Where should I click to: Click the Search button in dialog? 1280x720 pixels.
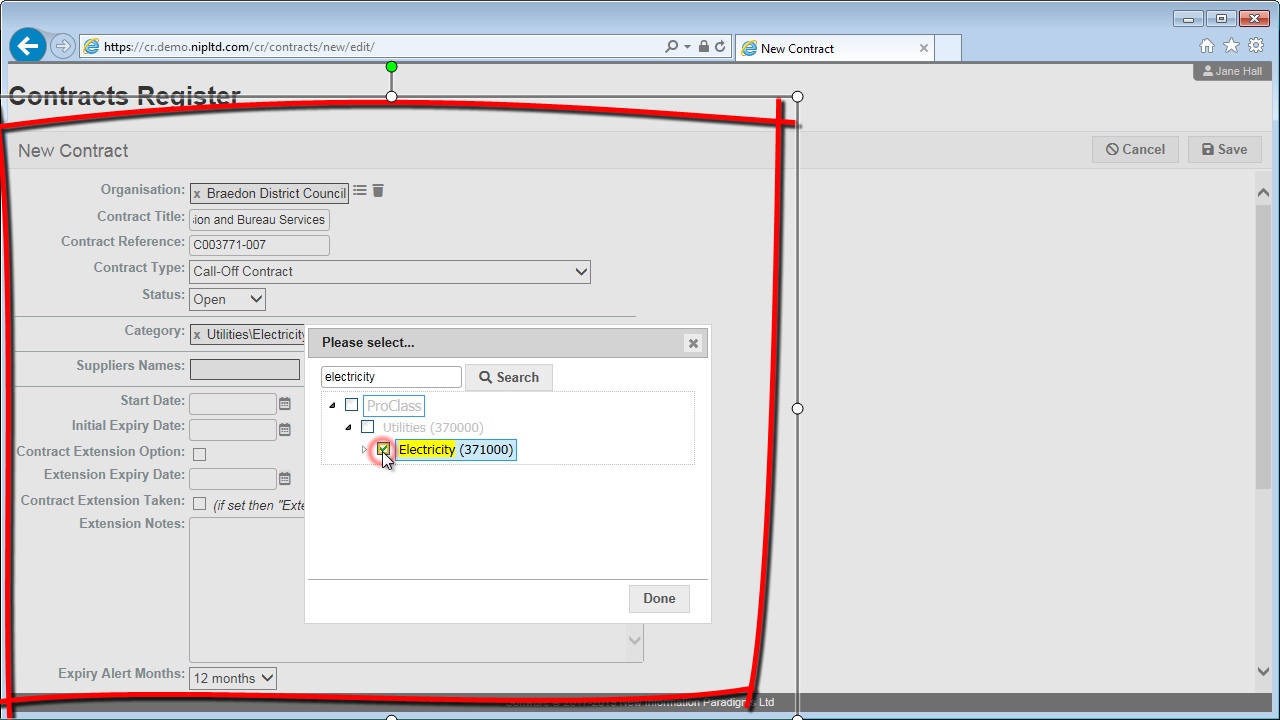pos(508,377)
